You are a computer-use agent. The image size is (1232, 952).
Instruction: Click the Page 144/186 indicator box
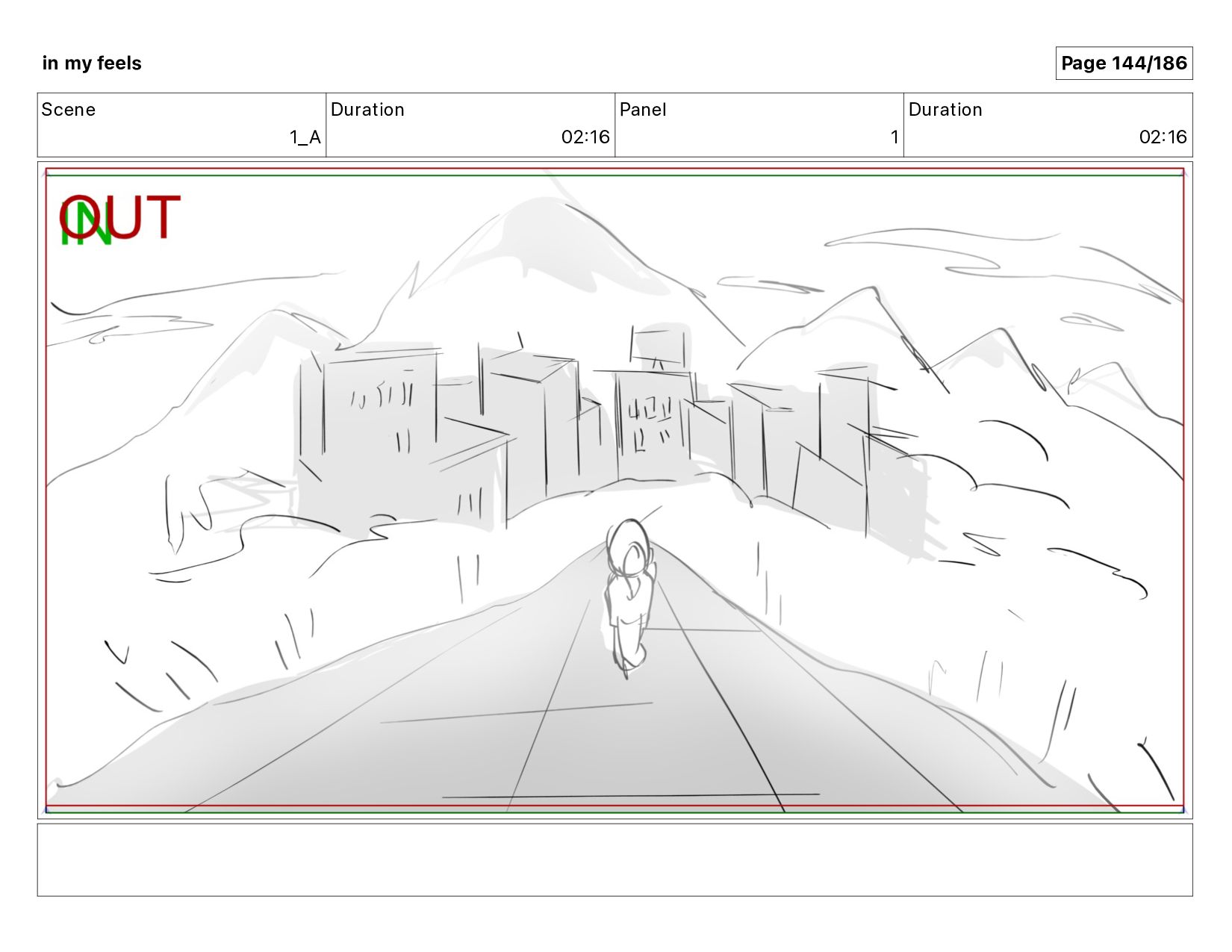click(1124, 63)
